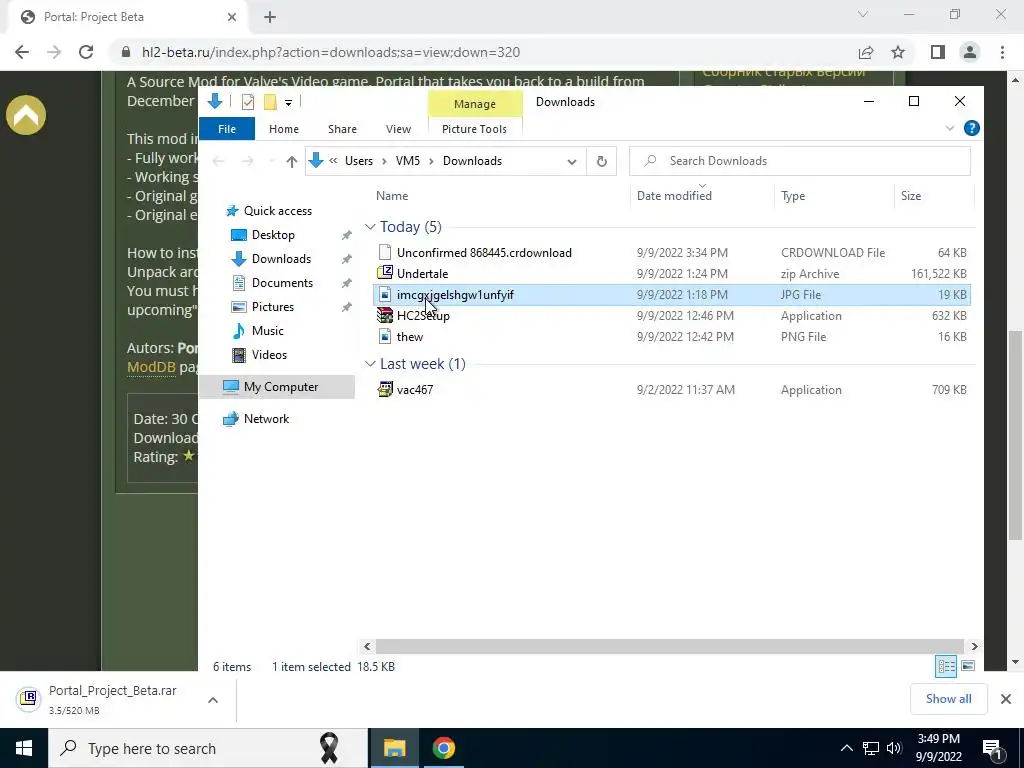This screenshot has width=1024, height=768.
Task: Click the Chrome page vertical scrollbar
Action: pos(1015,436)
